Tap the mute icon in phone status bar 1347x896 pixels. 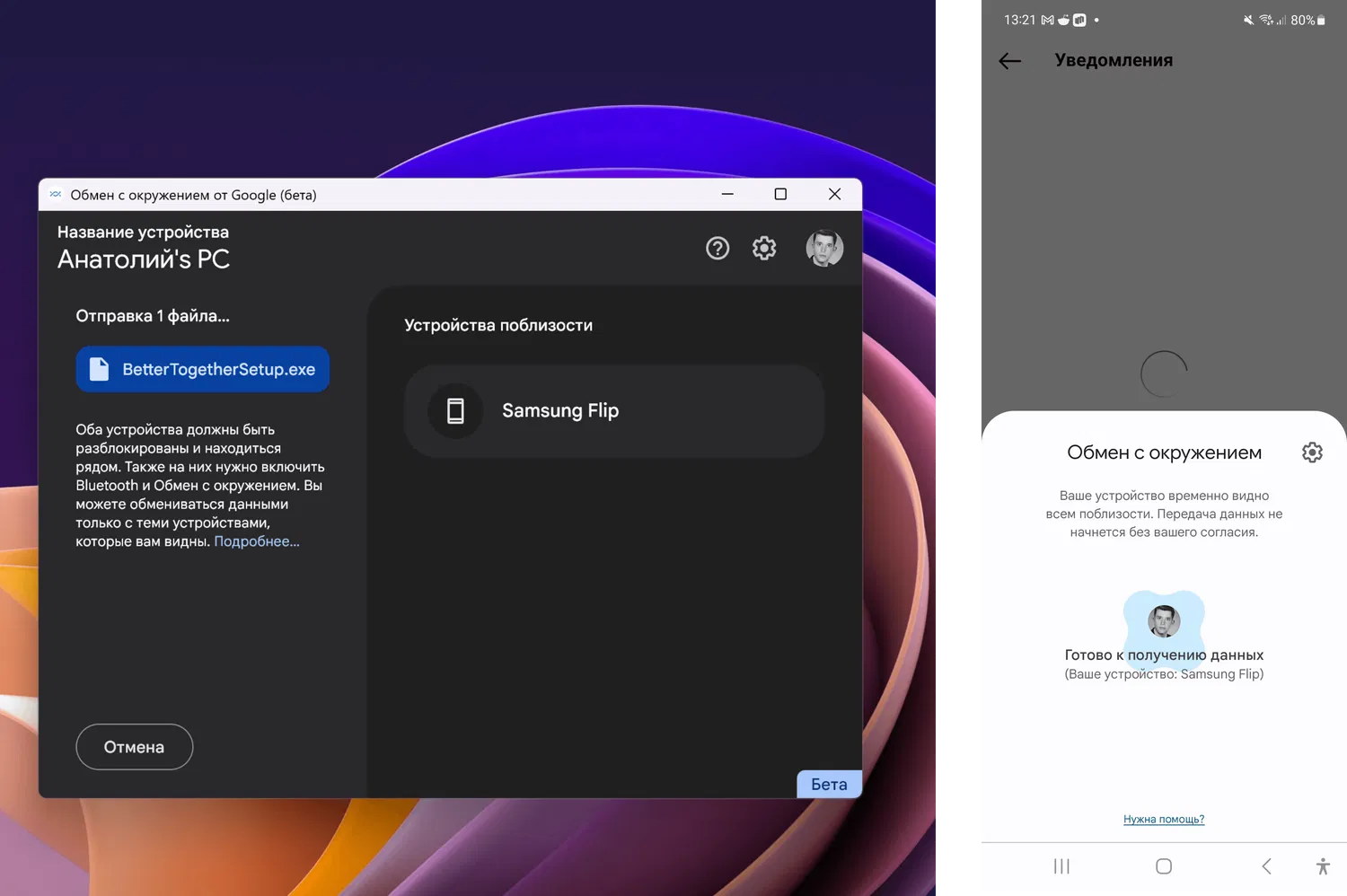(1248, 20)
